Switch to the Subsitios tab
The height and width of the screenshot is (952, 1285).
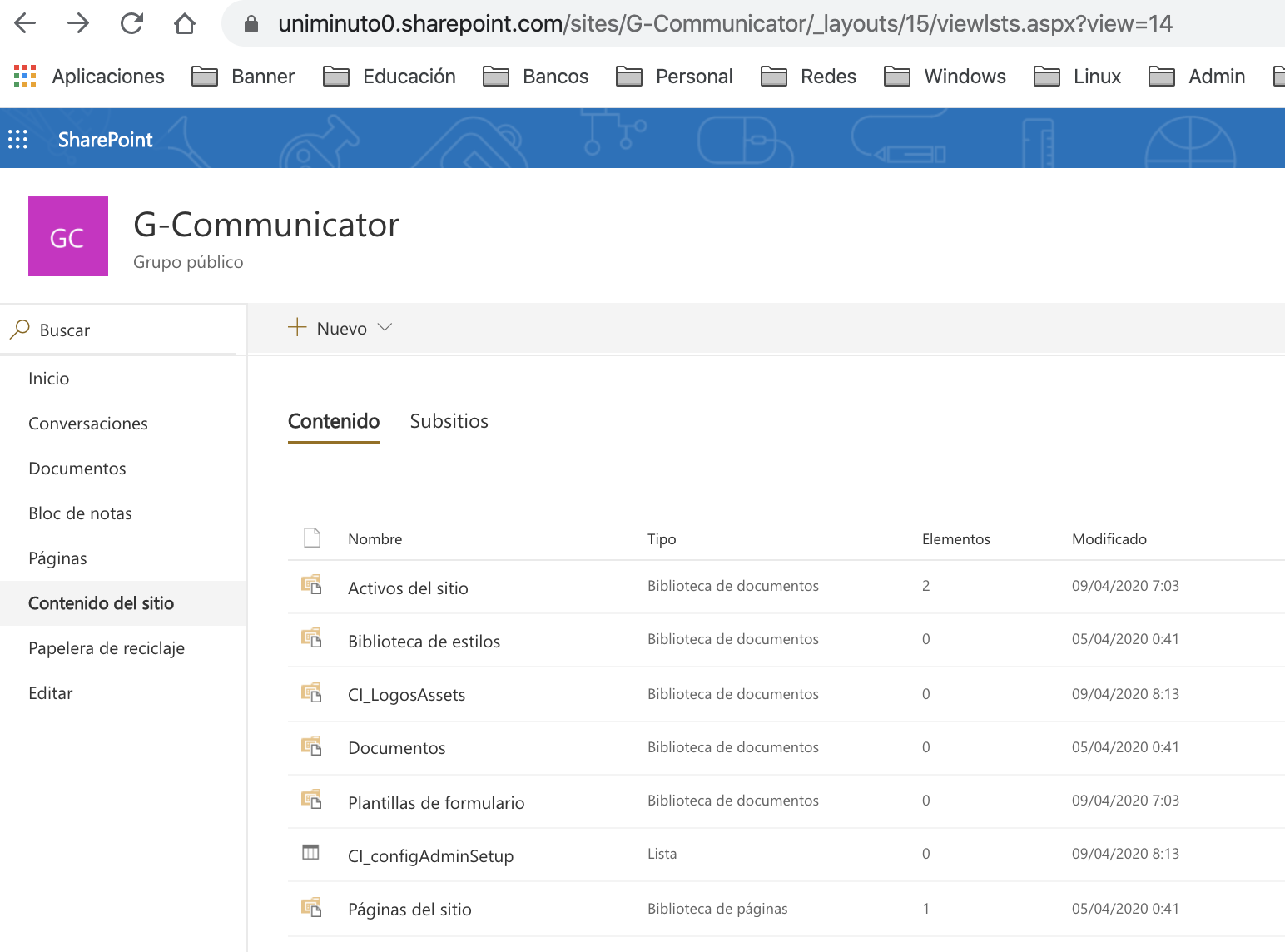(x=449, y=421)
